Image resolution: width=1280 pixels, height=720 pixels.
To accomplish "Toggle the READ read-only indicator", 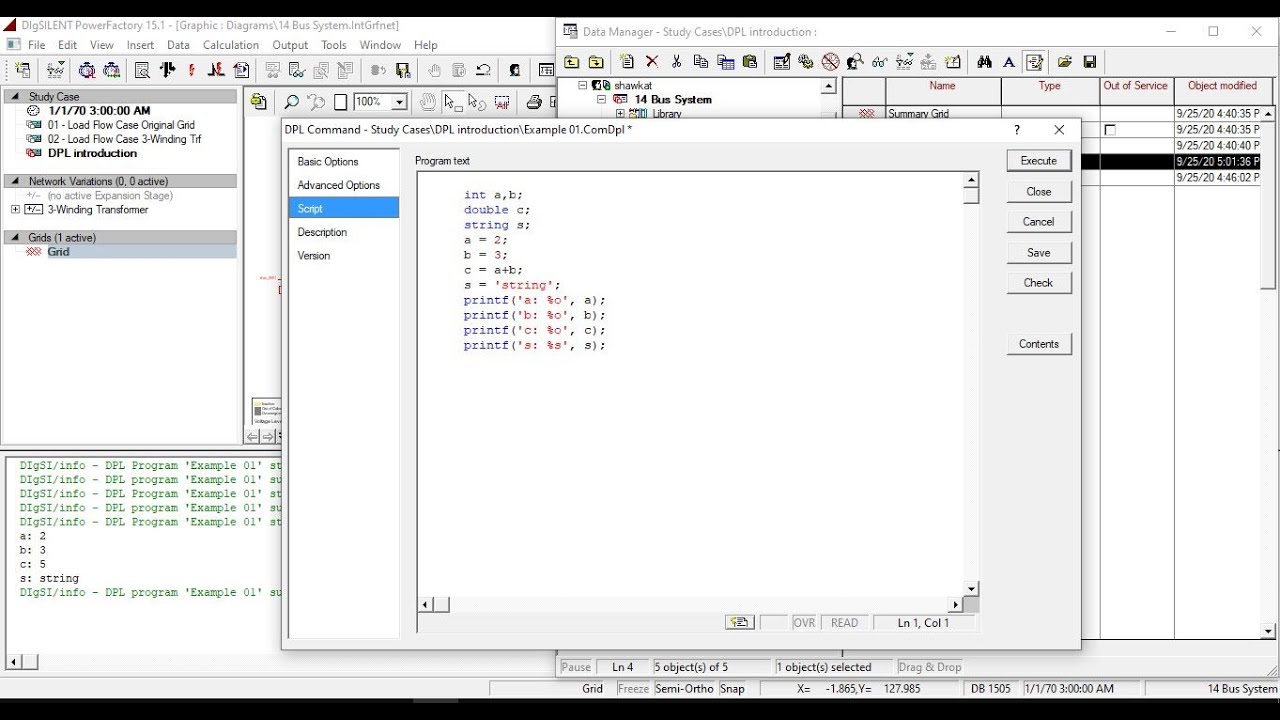I will 844,622.
